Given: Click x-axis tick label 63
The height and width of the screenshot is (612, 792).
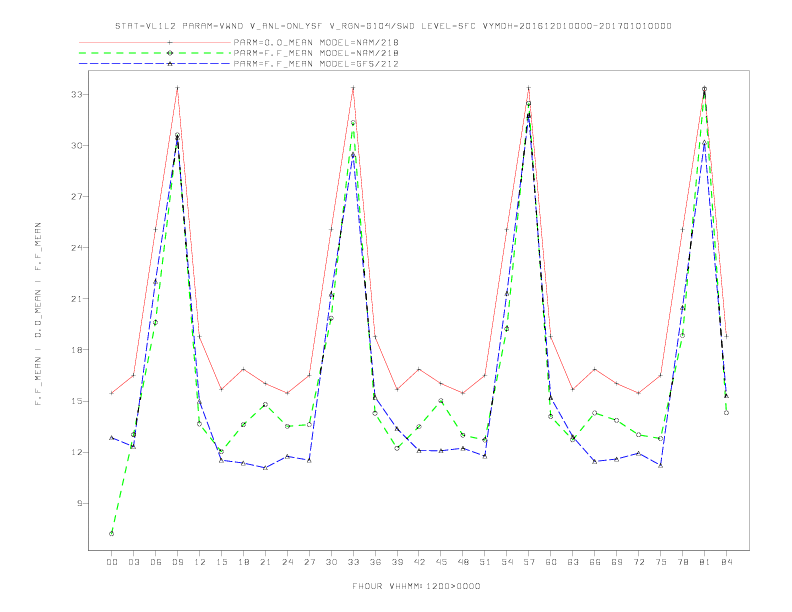Looking at the screenshot, I should point(573,562).
